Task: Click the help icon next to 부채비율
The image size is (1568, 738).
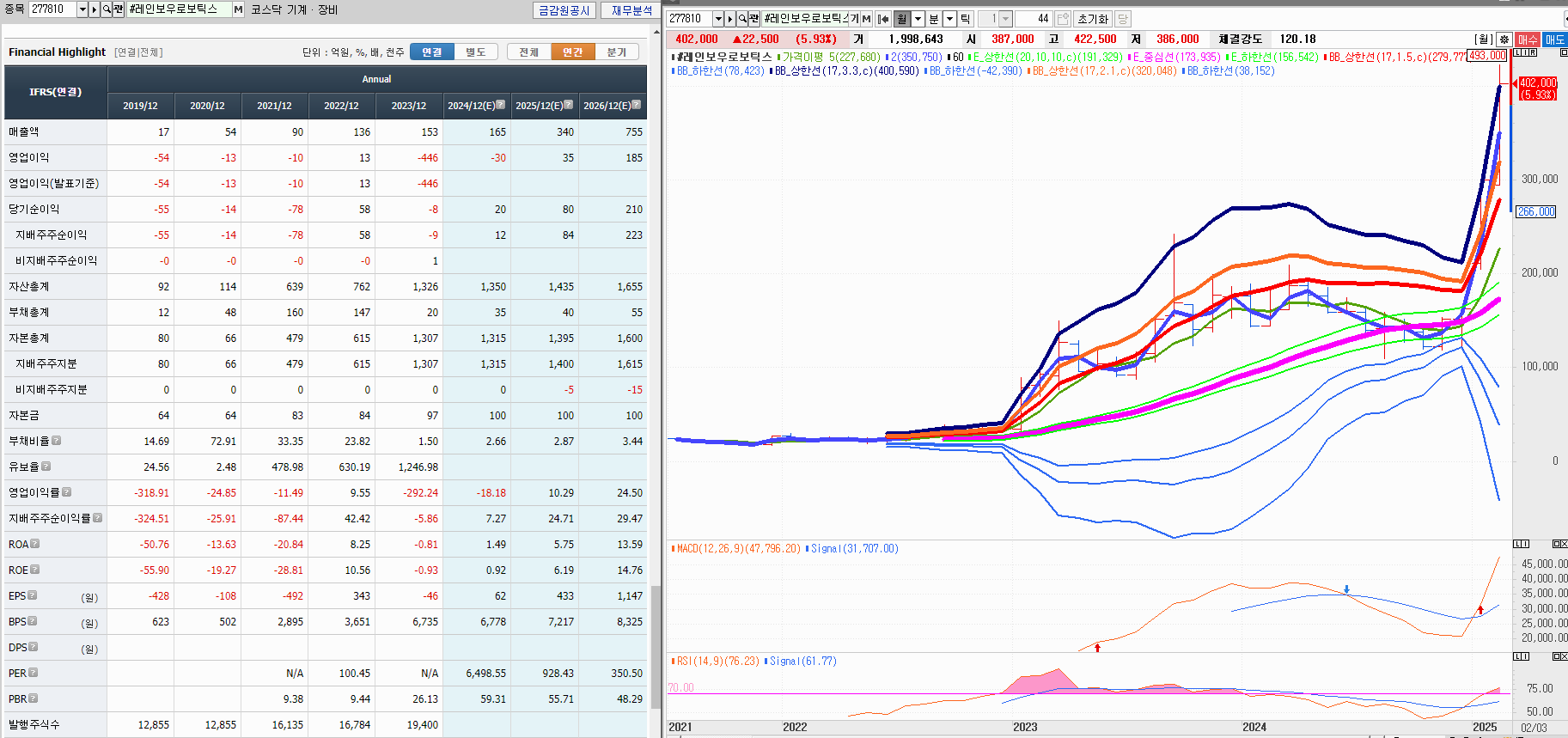Action: [56, 441]
